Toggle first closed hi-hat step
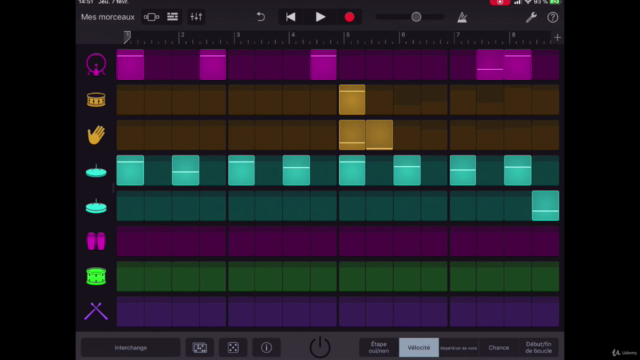The image size is (640, 360). point(130,170)
